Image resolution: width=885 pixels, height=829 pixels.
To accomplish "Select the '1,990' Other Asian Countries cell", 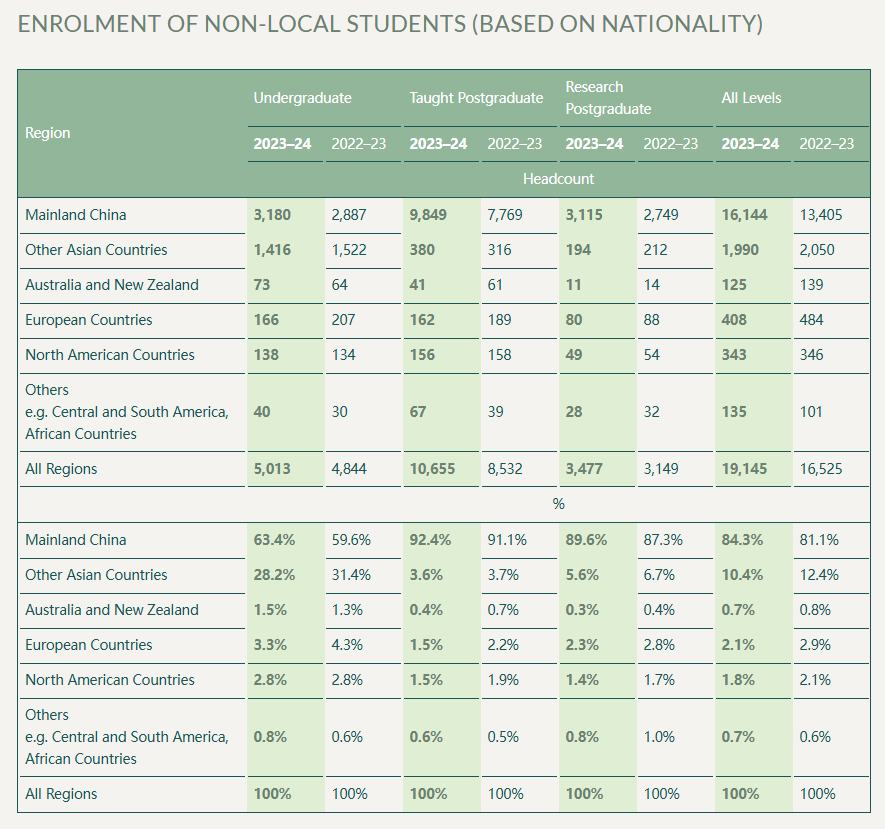I will [x=740, y=250].
